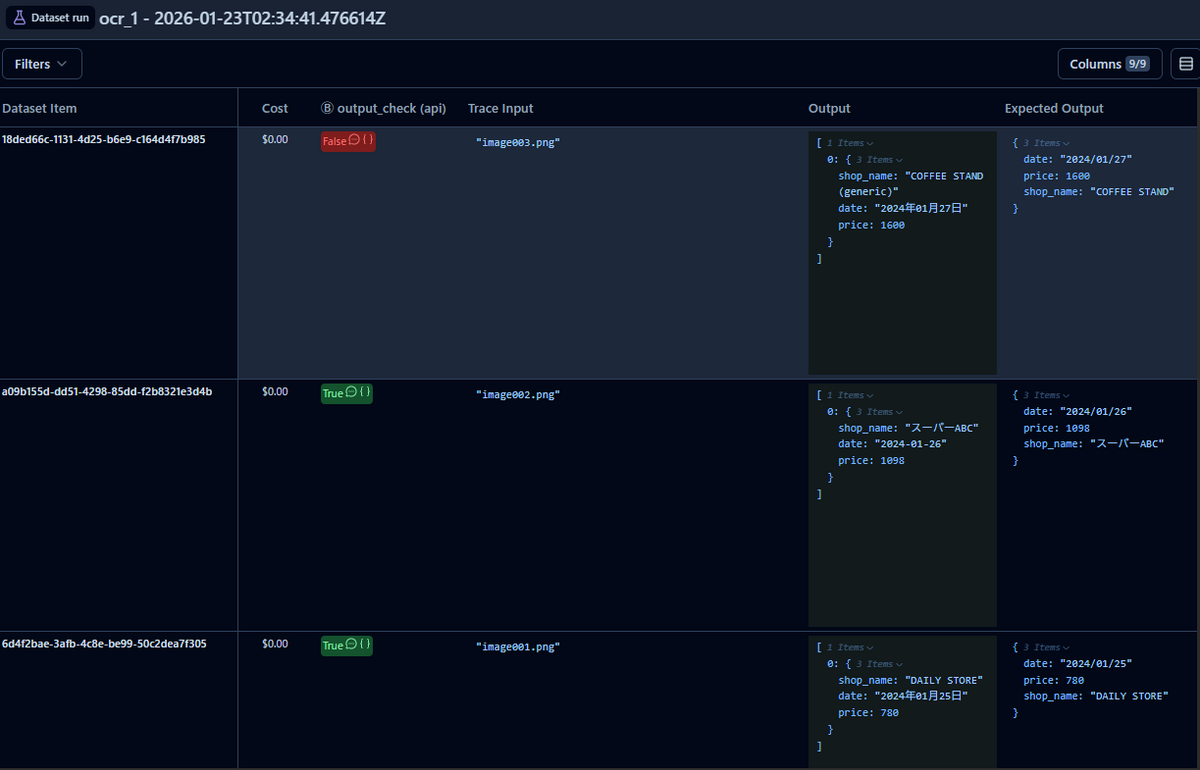Click the row height icon beside Columns
The height and width of the screenshot is (770, 1200).
pyautogui.click(x=1186, y=64)
